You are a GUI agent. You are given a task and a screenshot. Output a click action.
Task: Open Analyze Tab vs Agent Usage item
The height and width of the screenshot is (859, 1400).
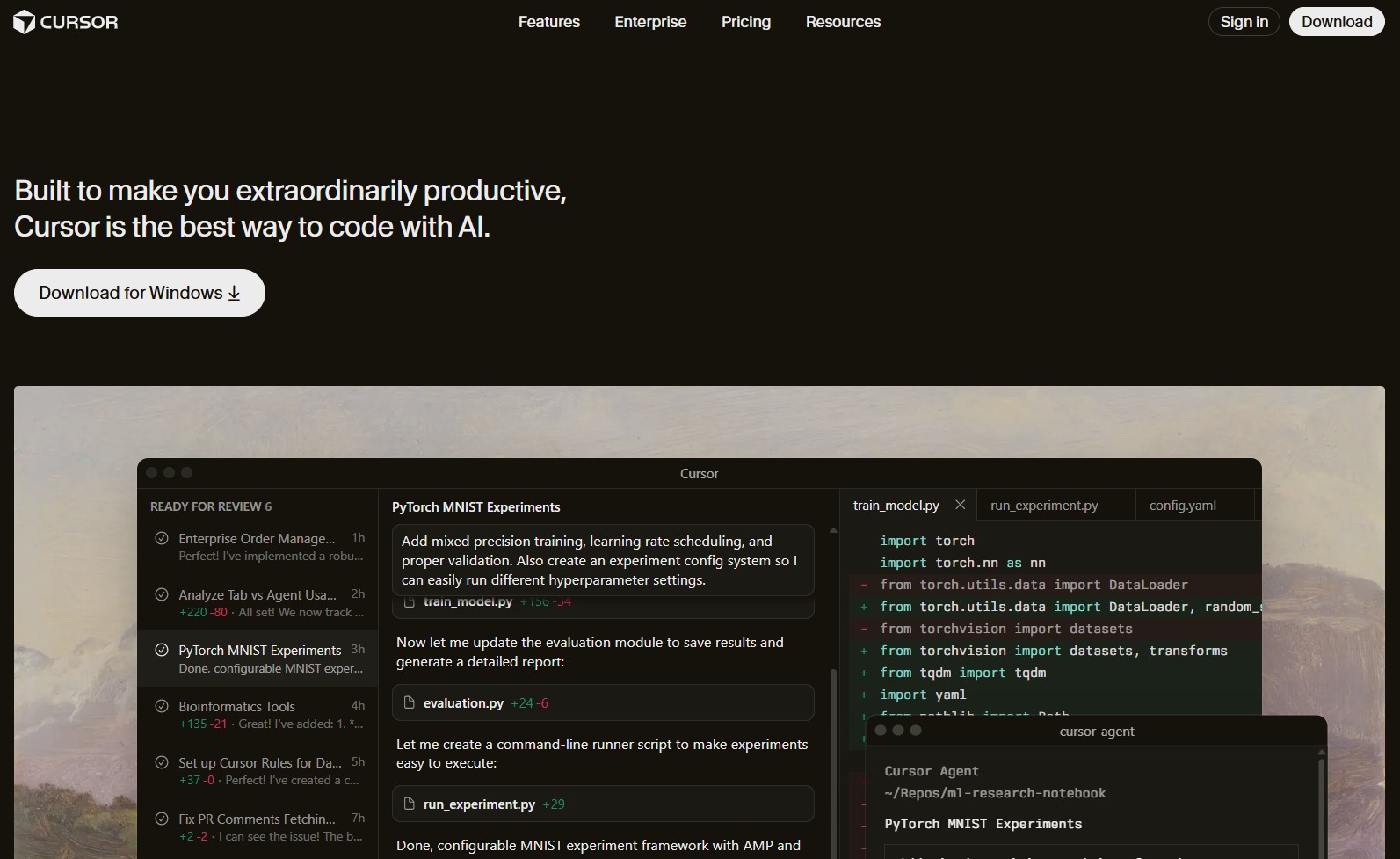[x=258, y=603]
